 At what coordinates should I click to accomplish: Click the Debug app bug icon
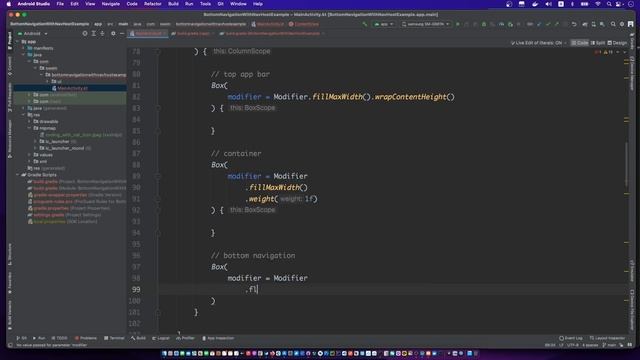(484, 24)
